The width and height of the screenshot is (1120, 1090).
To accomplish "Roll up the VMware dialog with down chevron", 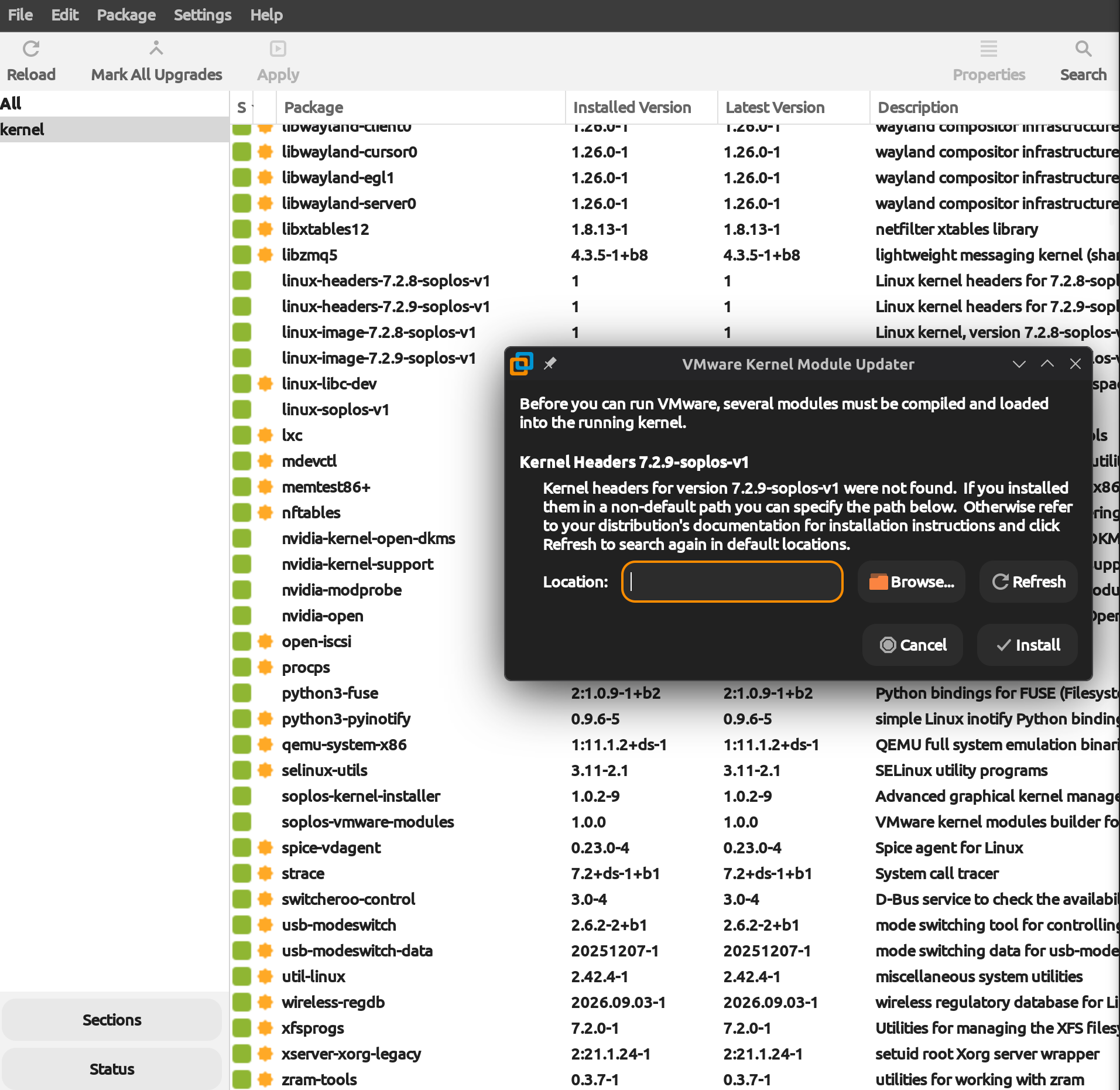I will tap(1019, 364).
